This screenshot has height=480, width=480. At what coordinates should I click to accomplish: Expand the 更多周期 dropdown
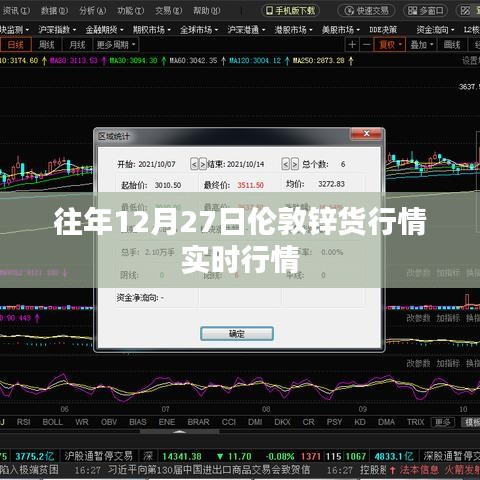(x=116, y=45)
